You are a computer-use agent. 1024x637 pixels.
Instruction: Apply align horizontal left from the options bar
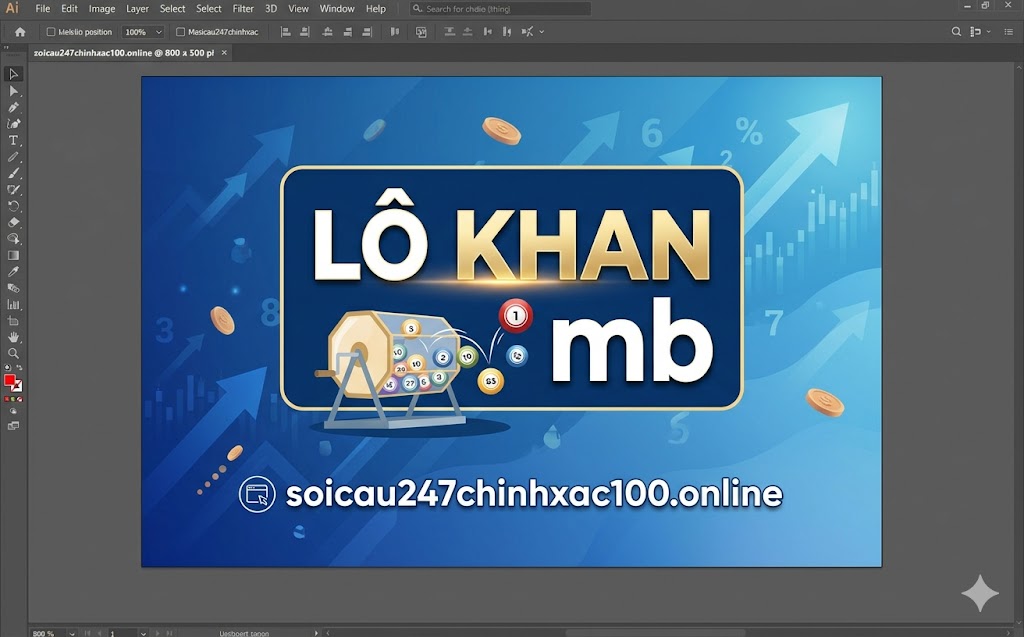point(285,31)
